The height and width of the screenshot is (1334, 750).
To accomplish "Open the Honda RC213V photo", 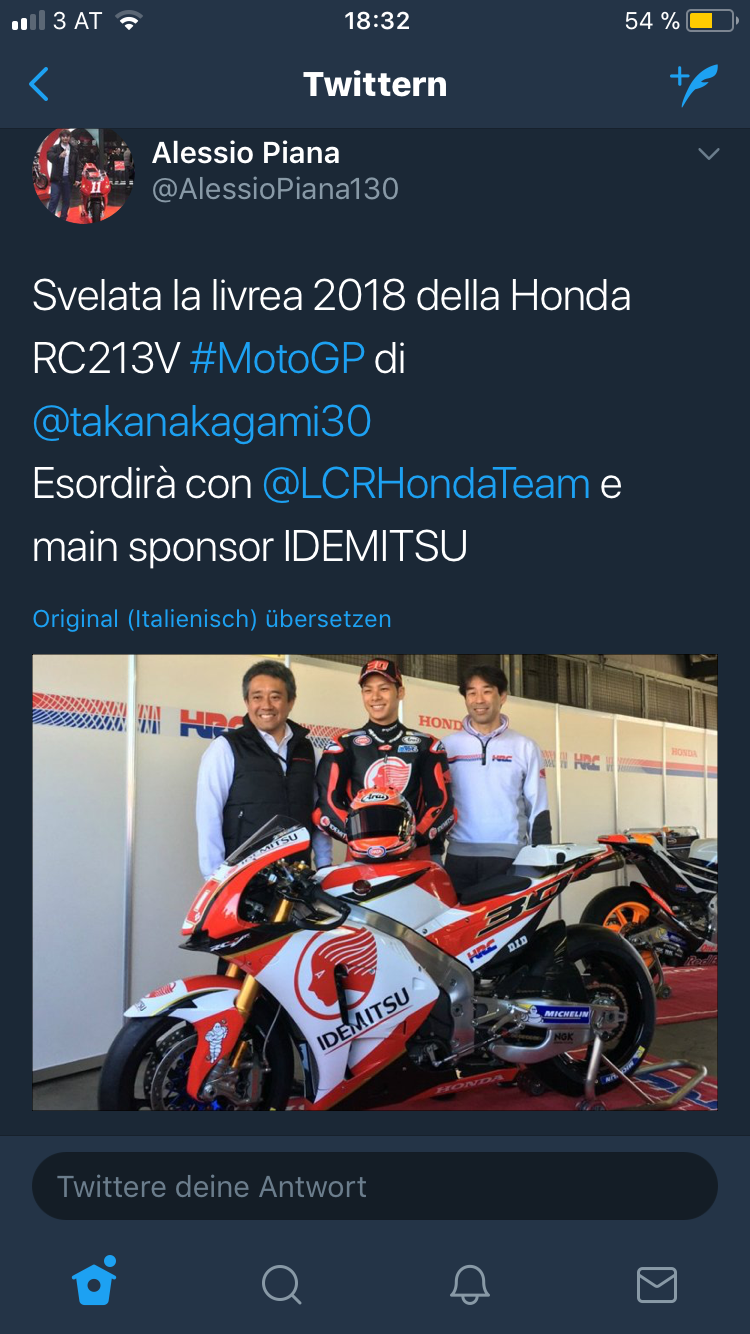I will tap(375, 882).
